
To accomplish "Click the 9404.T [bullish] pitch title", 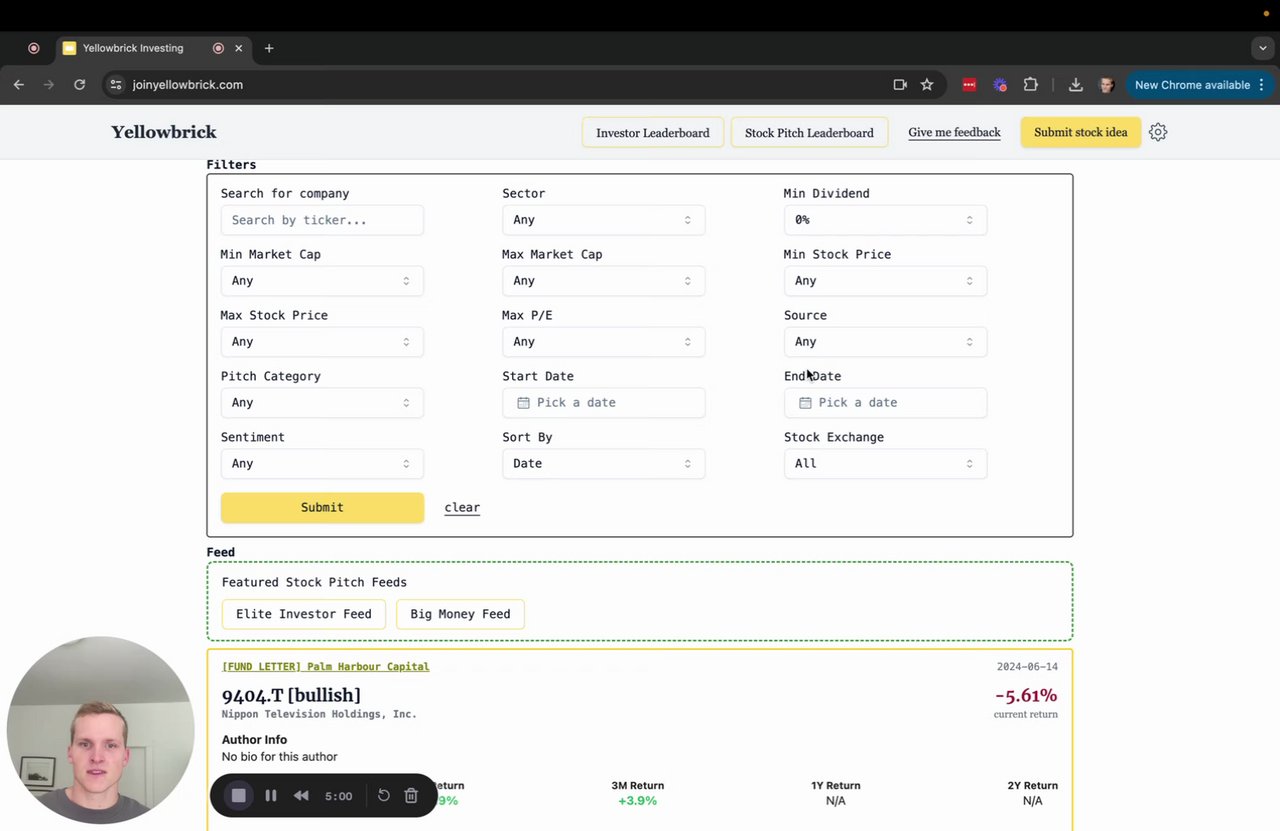I will [291, 695].
